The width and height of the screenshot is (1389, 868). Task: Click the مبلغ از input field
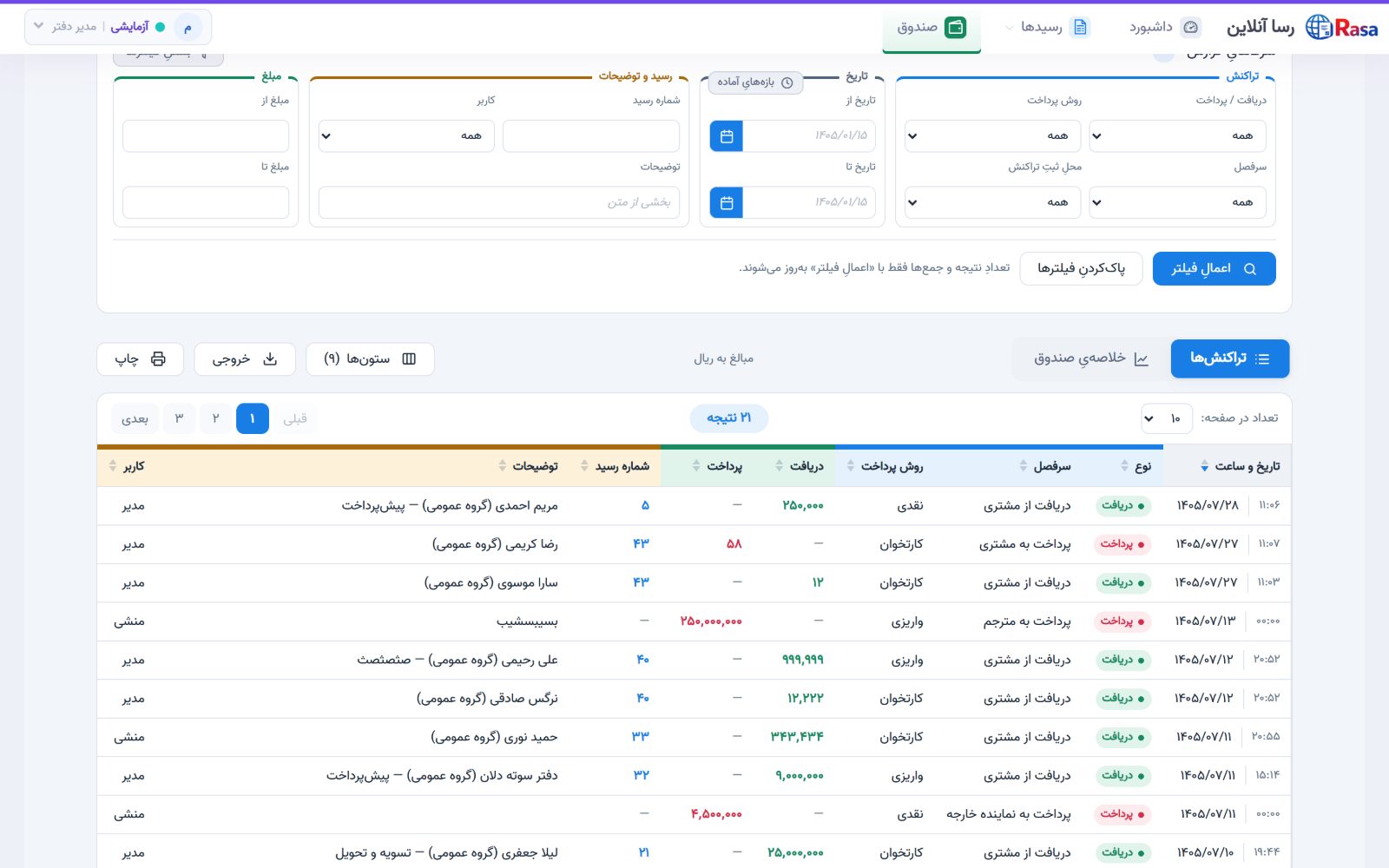pyautogui.click(x=206, y=136)
